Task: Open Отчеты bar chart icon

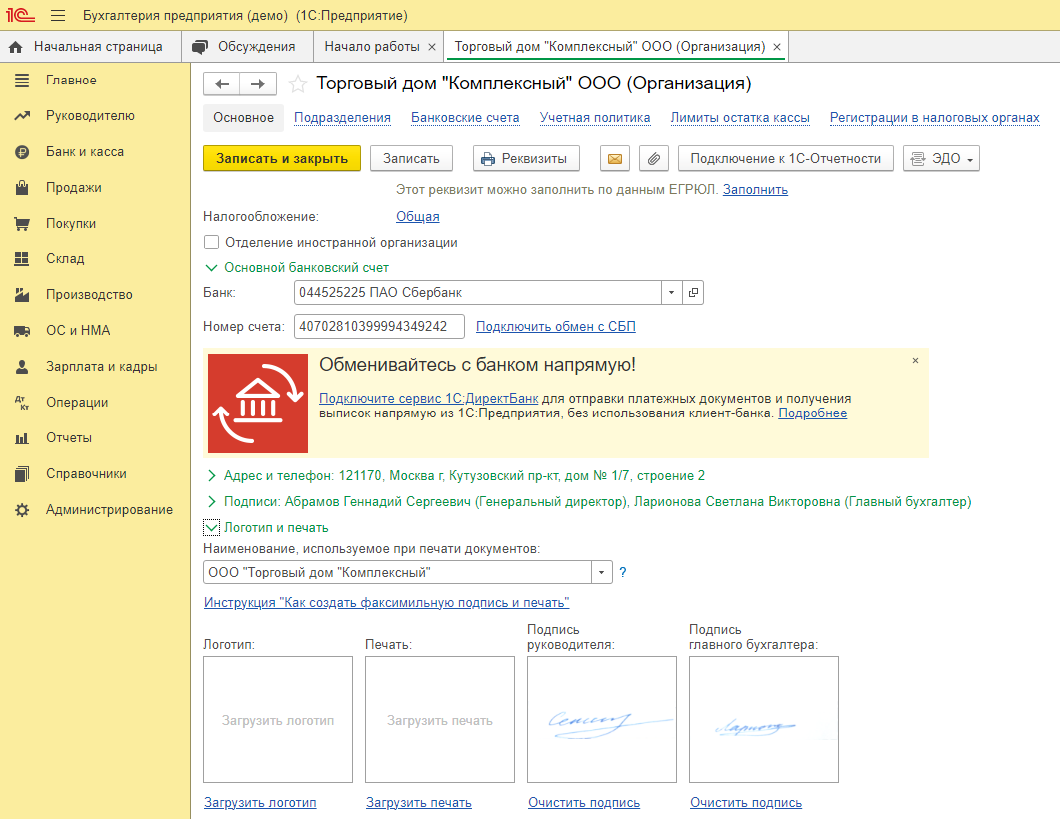Action: pyautogui.click(x=22, y=438)
